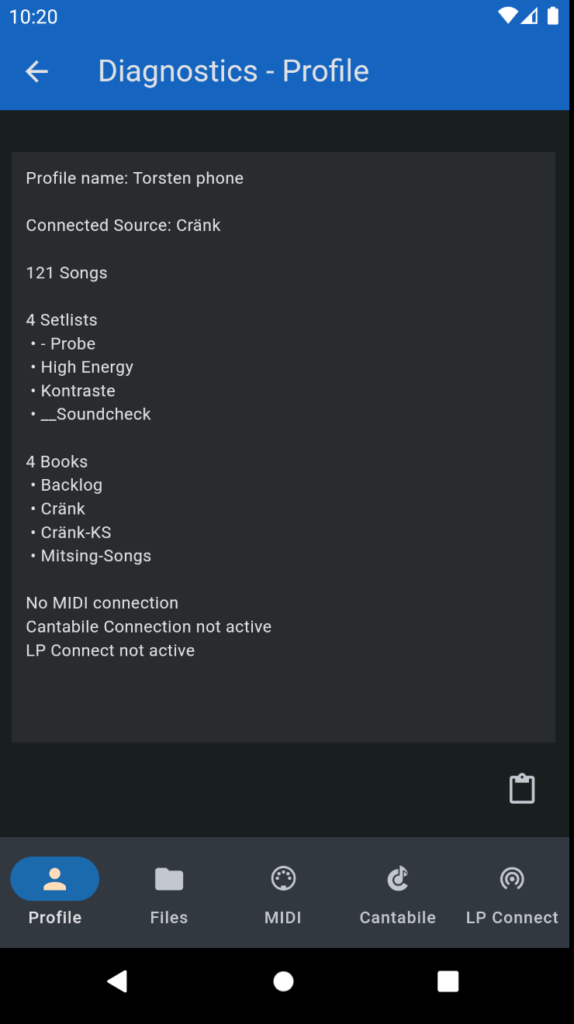
Task: Switch to the Files tab label
Action: tap(168, 917)
